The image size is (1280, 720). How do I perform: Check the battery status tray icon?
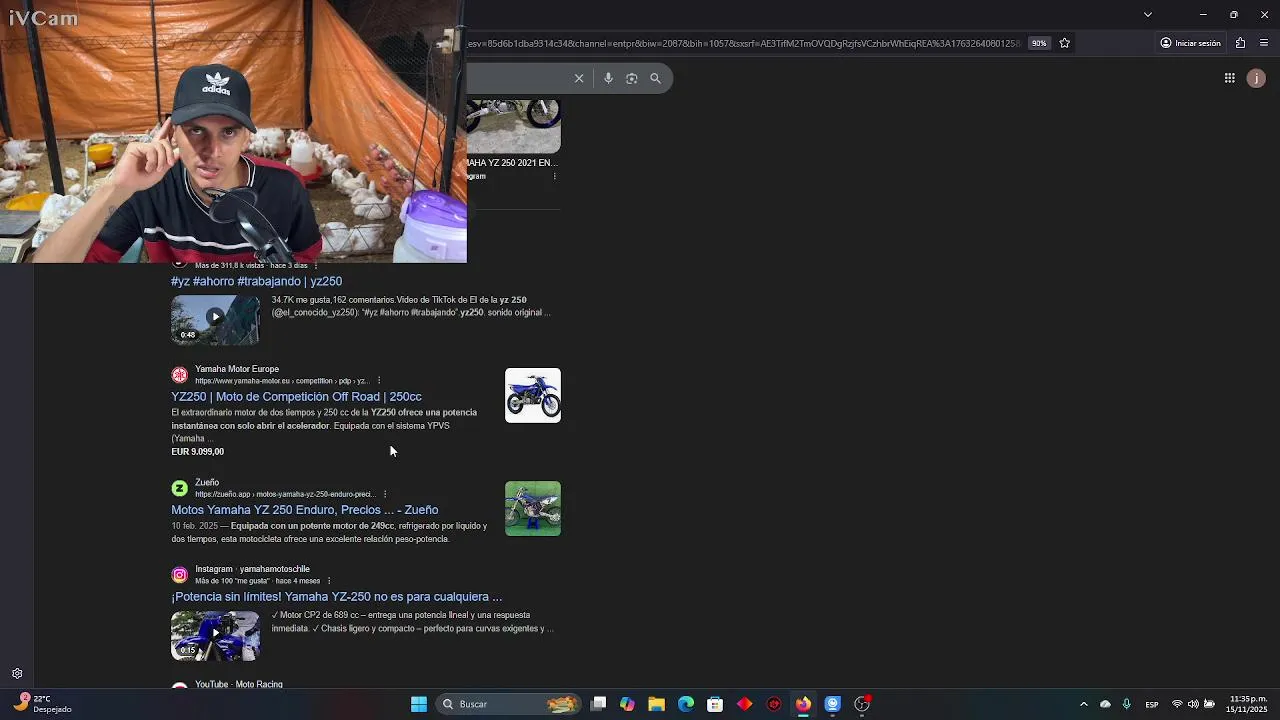(1209, 704)
